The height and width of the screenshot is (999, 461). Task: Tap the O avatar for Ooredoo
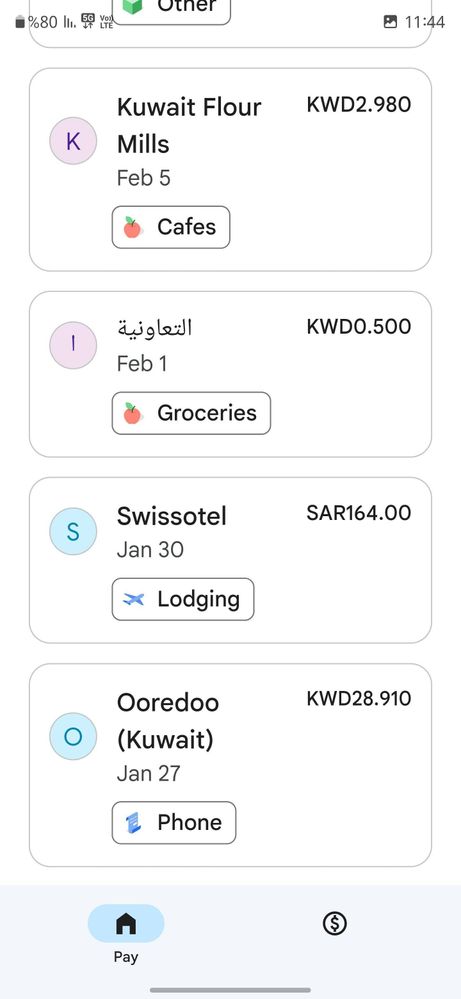pyautogui.click(x=73, y=737)
